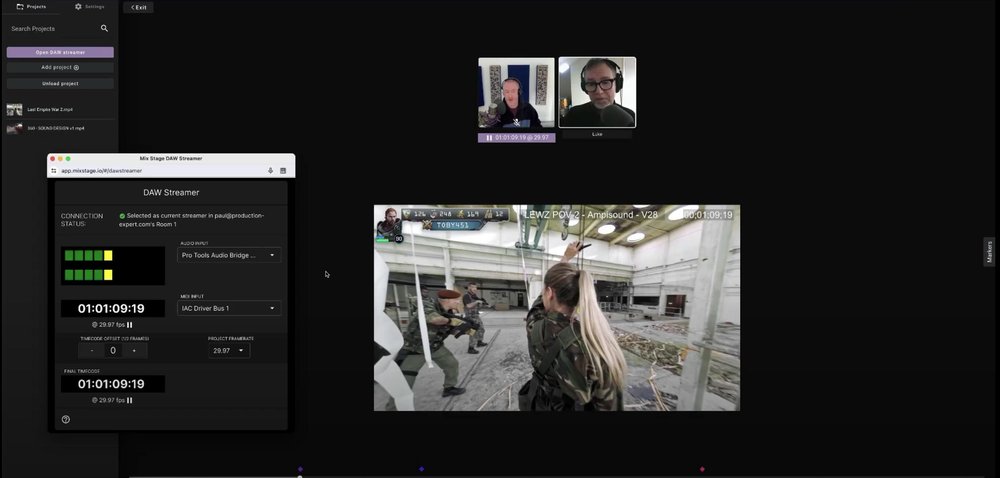This screenshot has width=1000, height=478.
Task: Close the DAW Streamer popup window
Action: 52,159
